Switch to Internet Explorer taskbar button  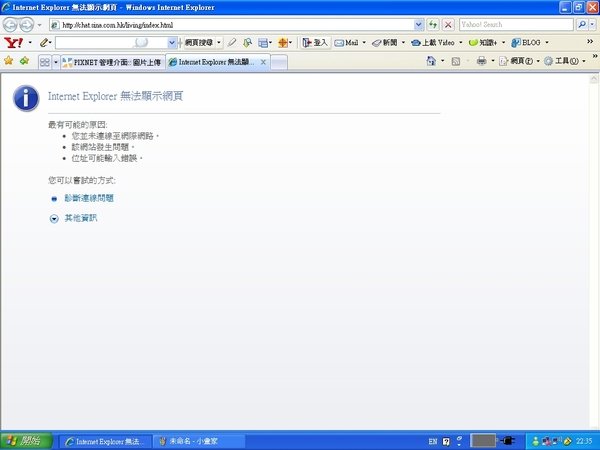coord(104,442)
